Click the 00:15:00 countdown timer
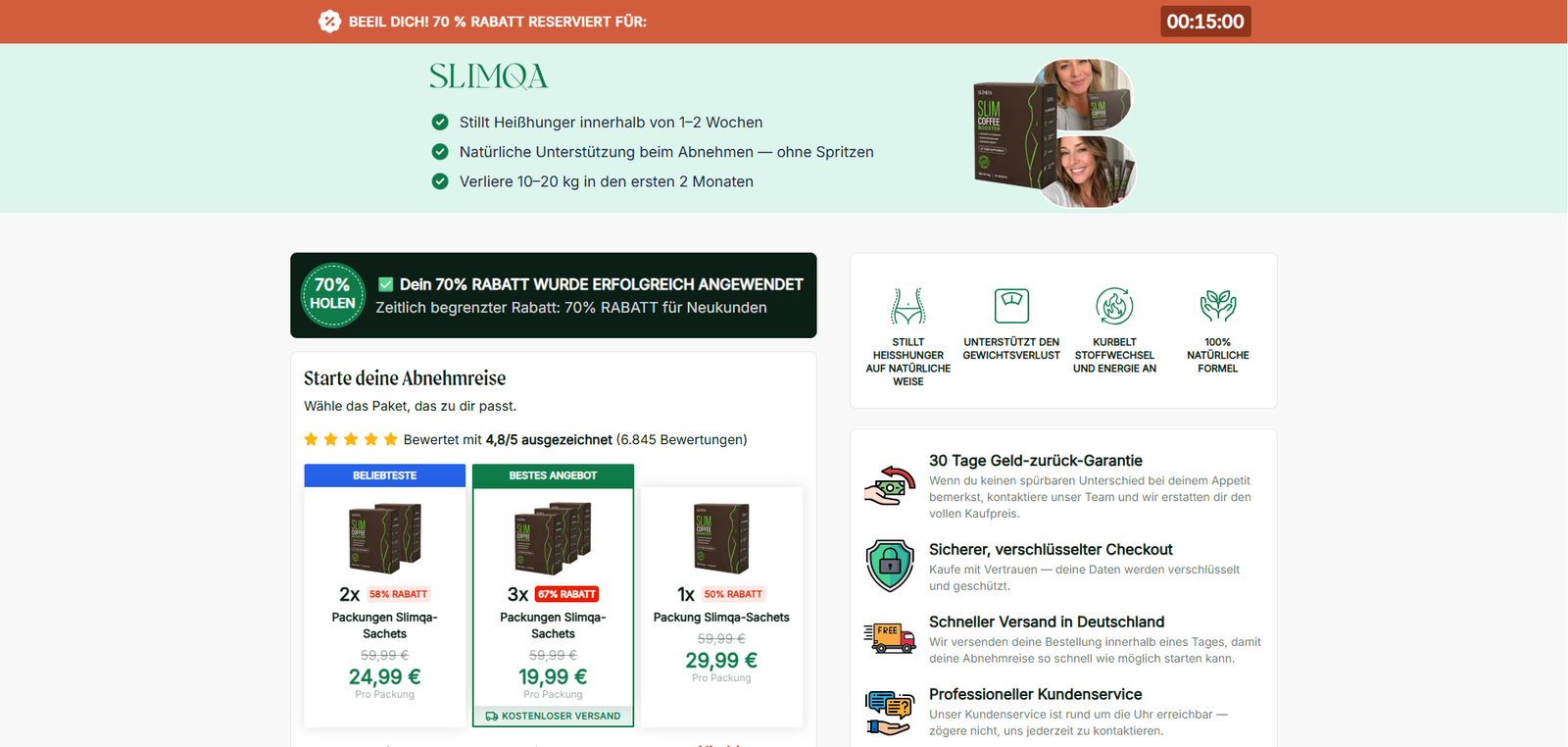This screenshot has width=1568, height=747. pyautogui.click(x=1205, y=22)
